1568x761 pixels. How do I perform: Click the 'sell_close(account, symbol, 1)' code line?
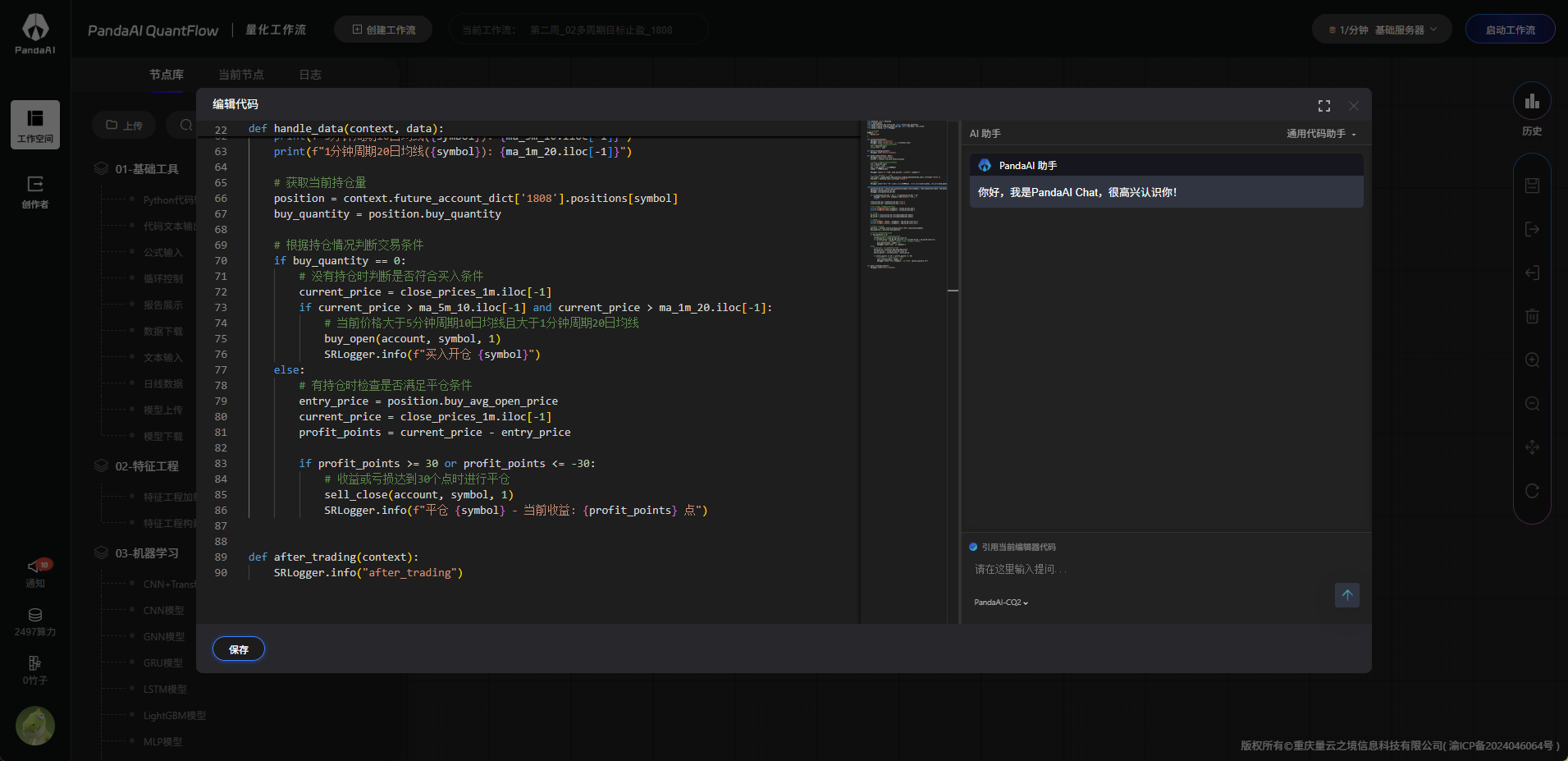pyautogui.click(x=418, y=495)
